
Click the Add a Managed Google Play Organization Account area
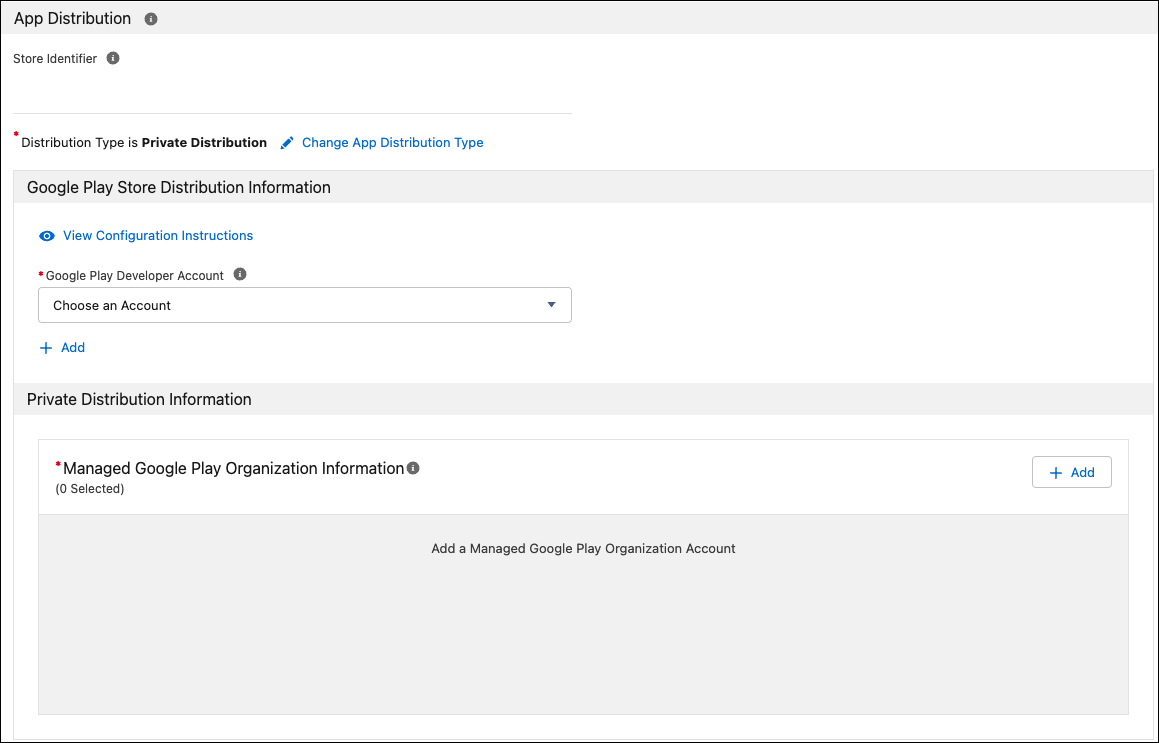click(x=583, y=548)
